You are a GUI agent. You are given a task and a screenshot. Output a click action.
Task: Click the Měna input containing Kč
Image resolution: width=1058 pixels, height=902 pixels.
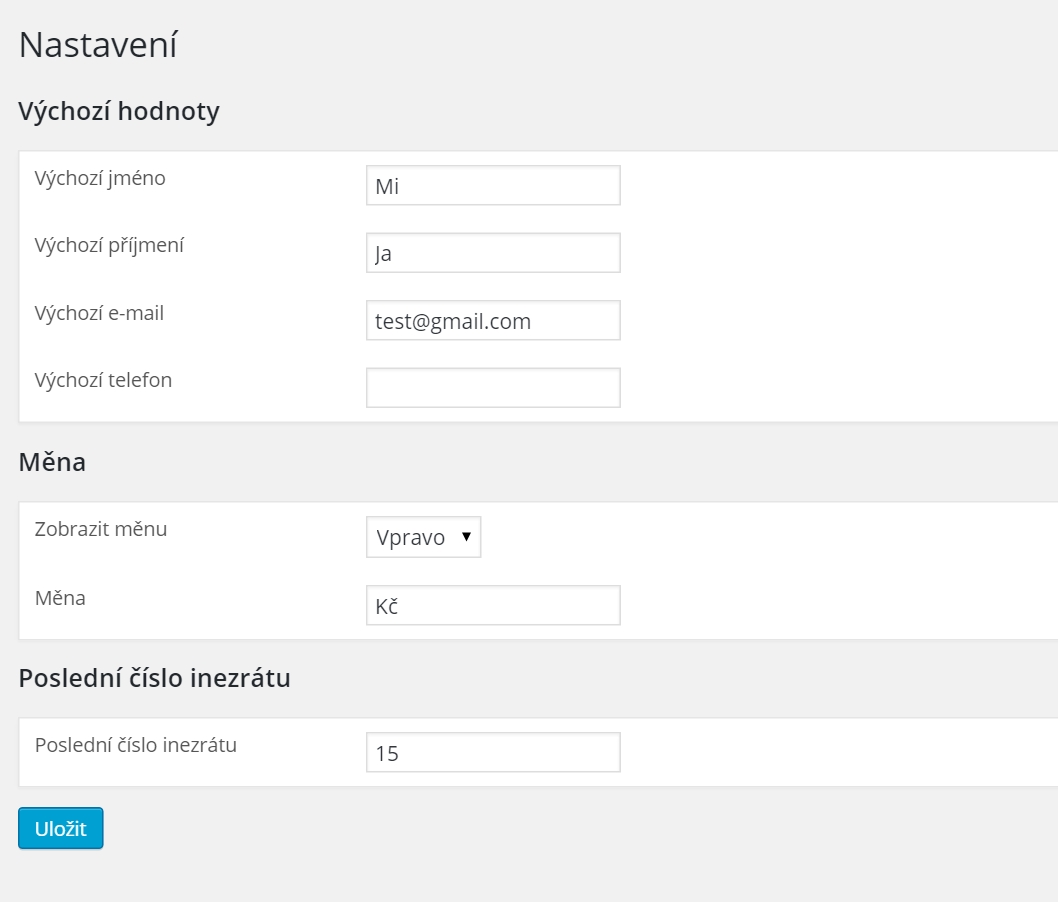coord(493,606)
